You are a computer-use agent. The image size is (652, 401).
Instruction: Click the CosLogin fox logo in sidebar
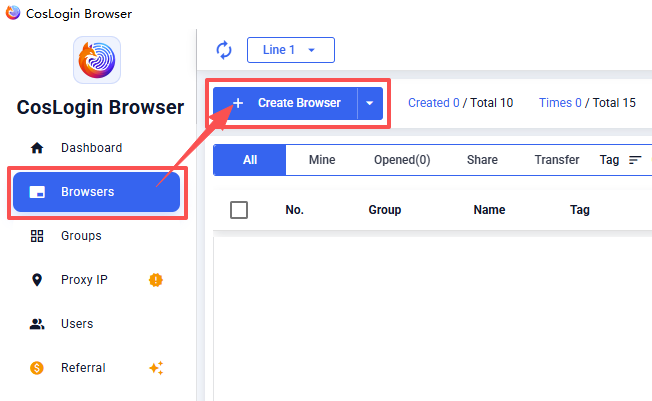pyautogui.click(x=97, y=60)
